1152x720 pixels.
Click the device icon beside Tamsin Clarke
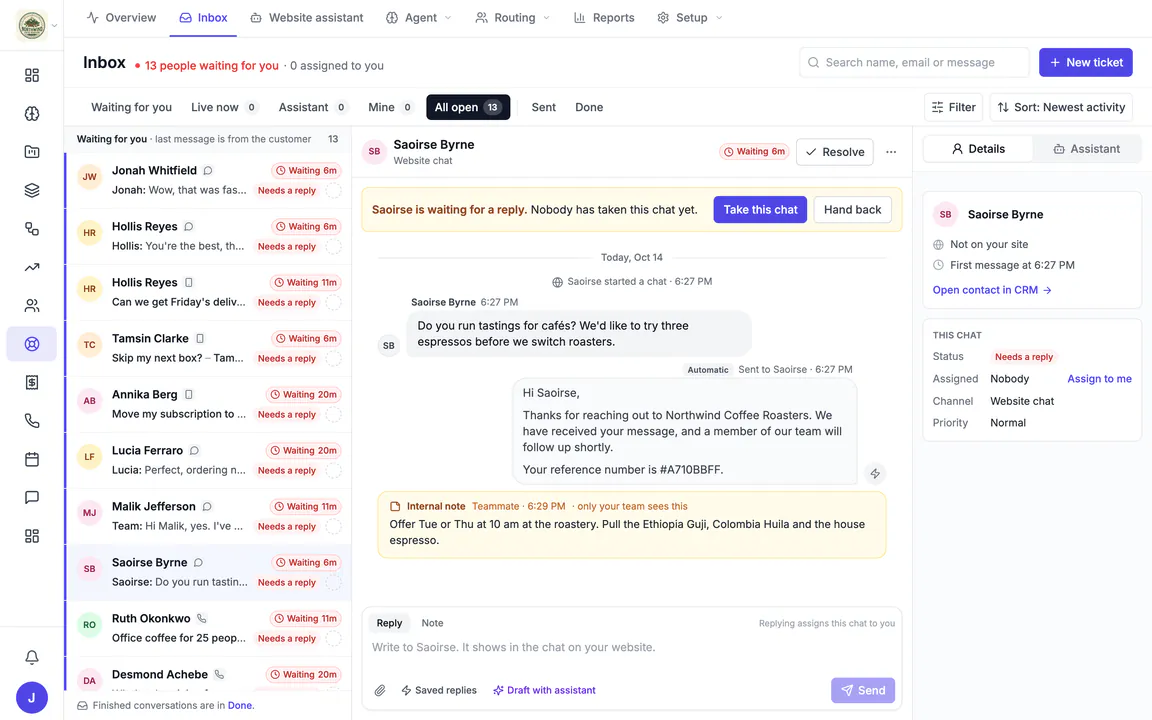[200, 339]
